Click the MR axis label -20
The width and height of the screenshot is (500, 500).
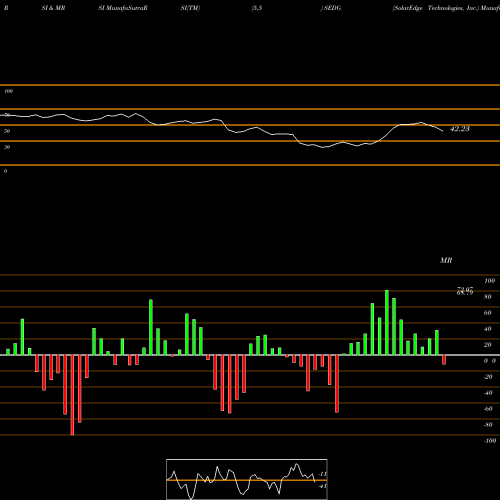point(488,377)
